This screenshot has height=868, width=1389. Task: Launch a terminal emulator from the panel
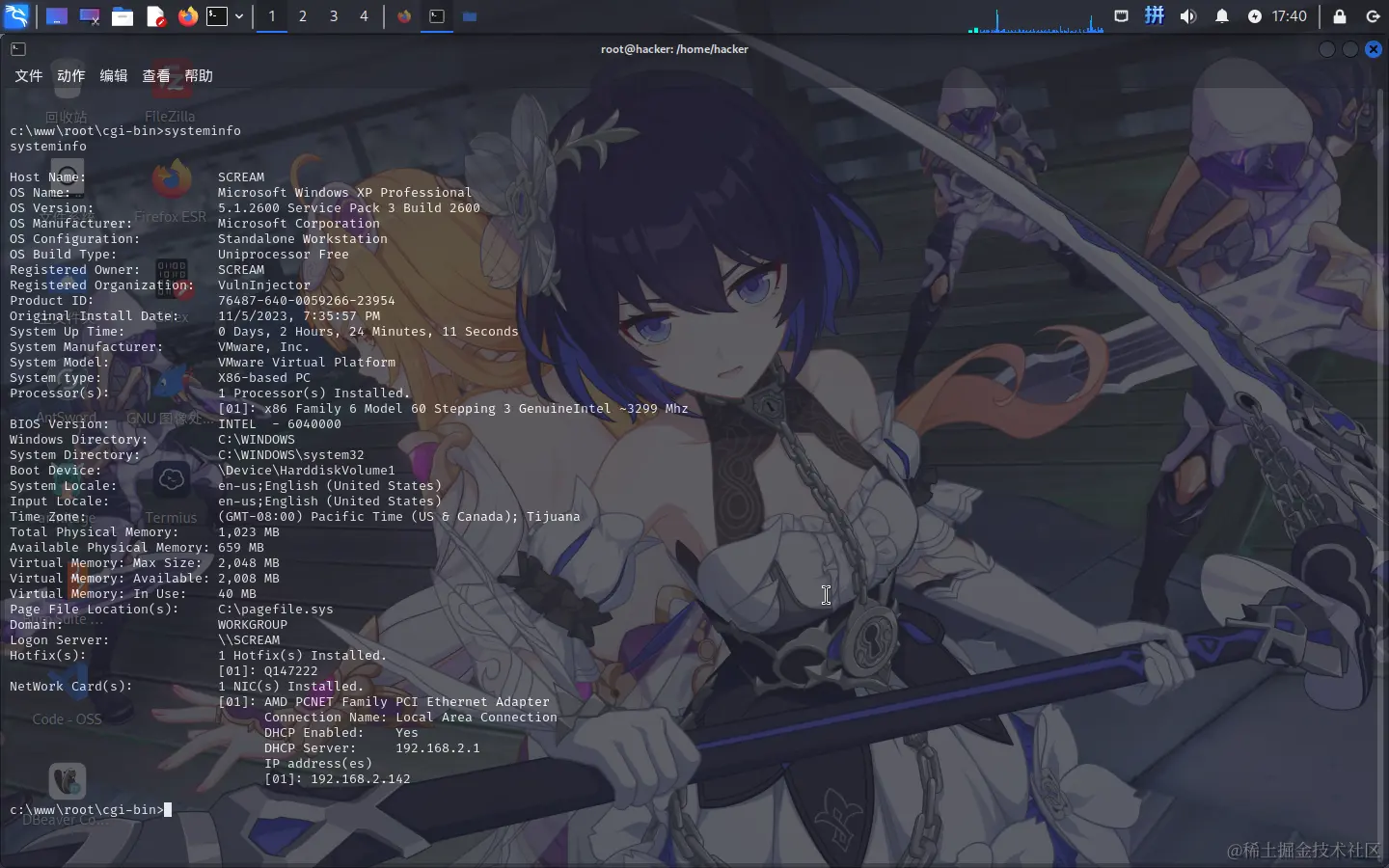[218, 16]
